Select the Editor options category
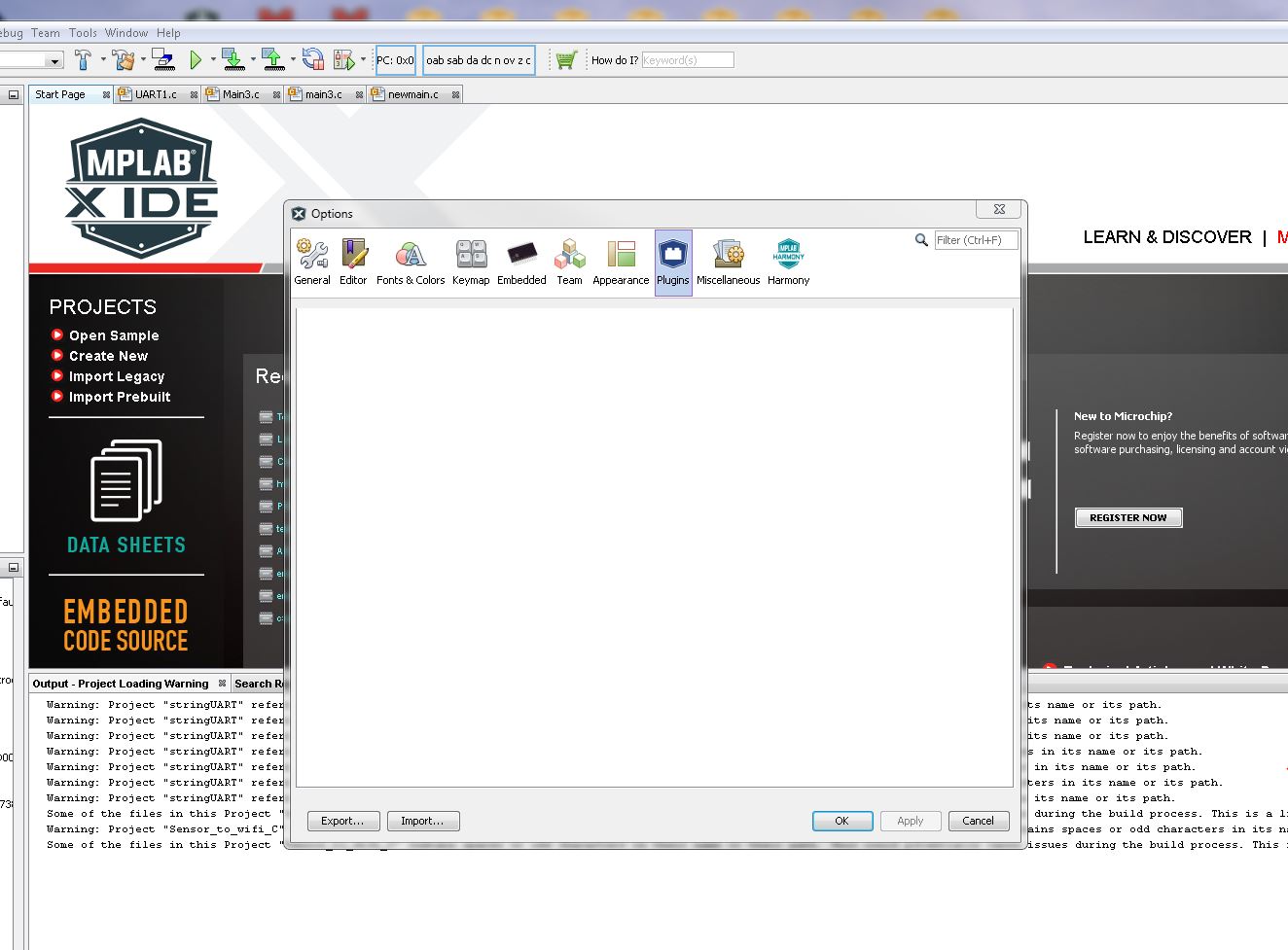The height and width of the screenshot is (950, 1288). tap(353, 262)
